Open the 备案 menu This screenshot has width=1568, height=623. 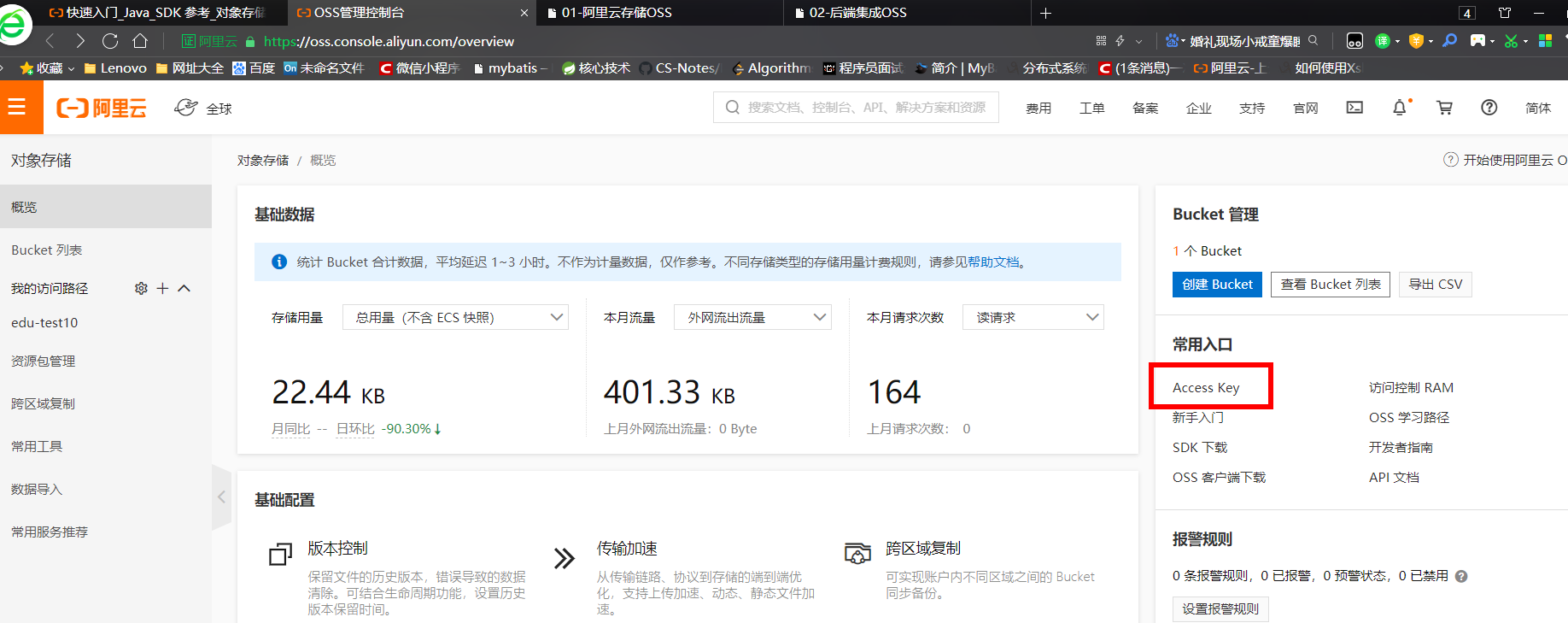(x=1145, y=108)
